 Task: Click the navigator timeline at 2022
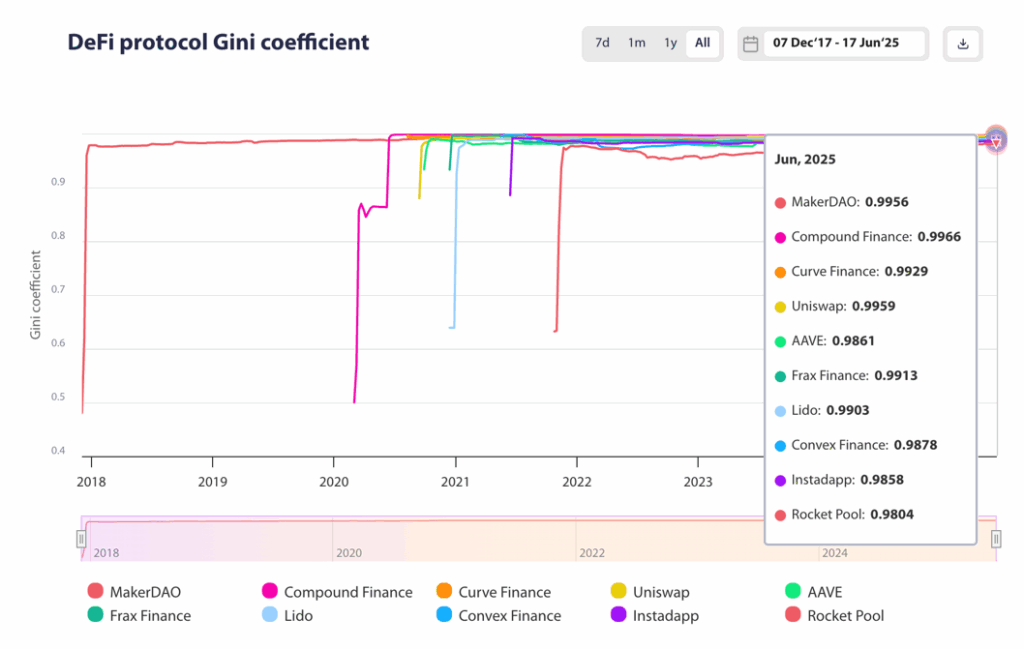pos(592,553)
